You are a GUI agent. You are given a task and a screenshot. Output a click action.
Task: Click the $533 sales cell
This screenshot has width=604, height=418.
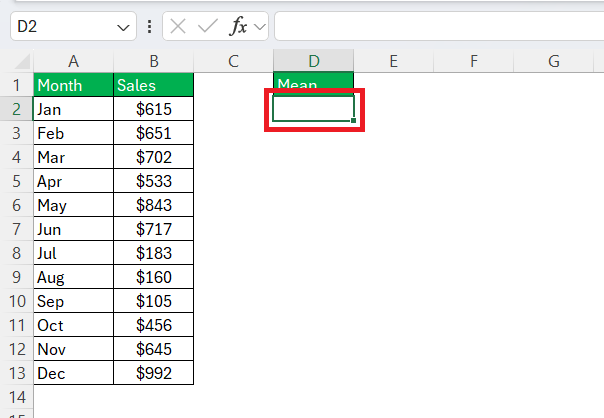pyautogui.click(x=154, y=181)
